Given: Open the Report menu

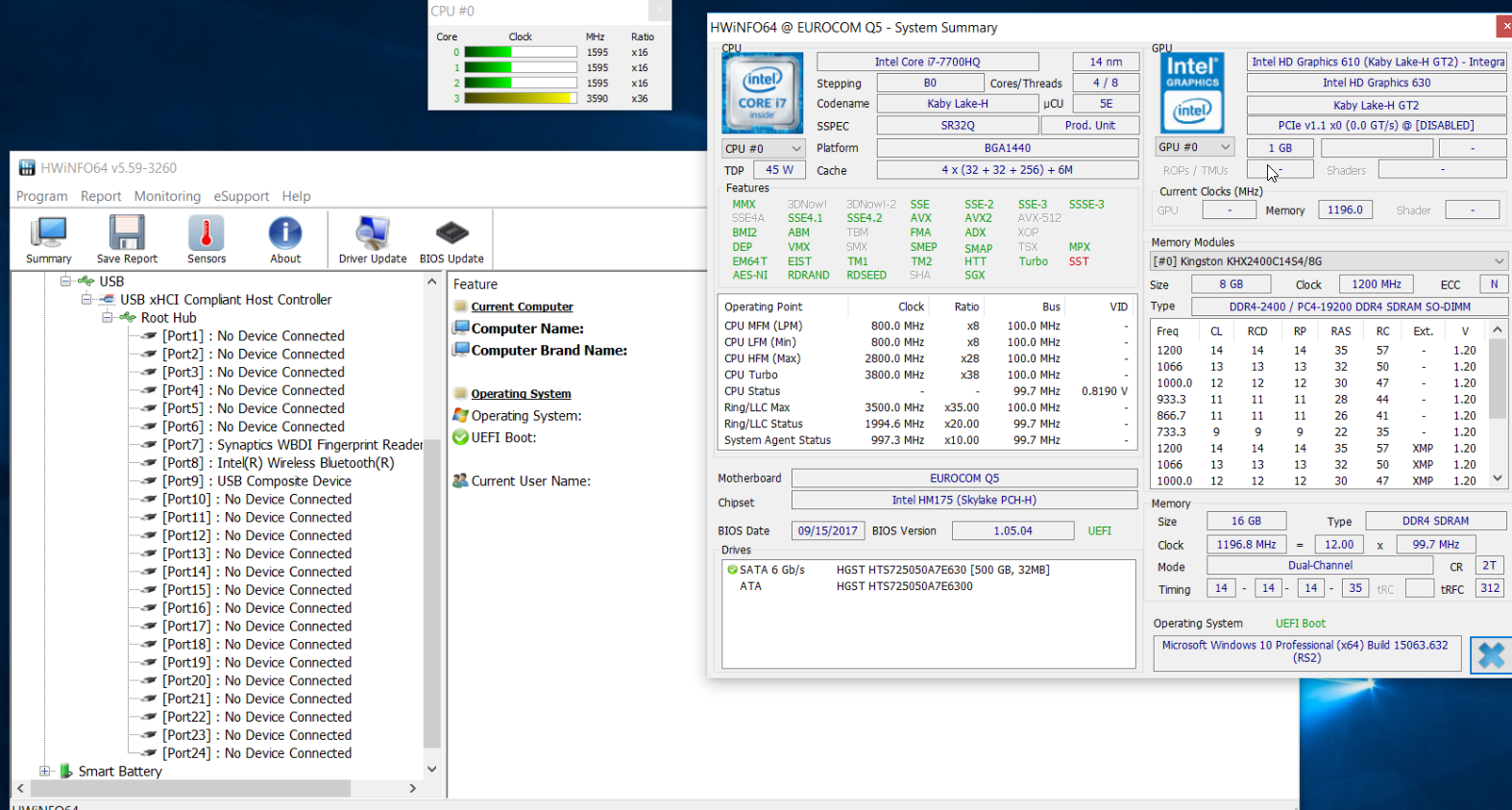Looking at the screenshot, I should 101,196.
